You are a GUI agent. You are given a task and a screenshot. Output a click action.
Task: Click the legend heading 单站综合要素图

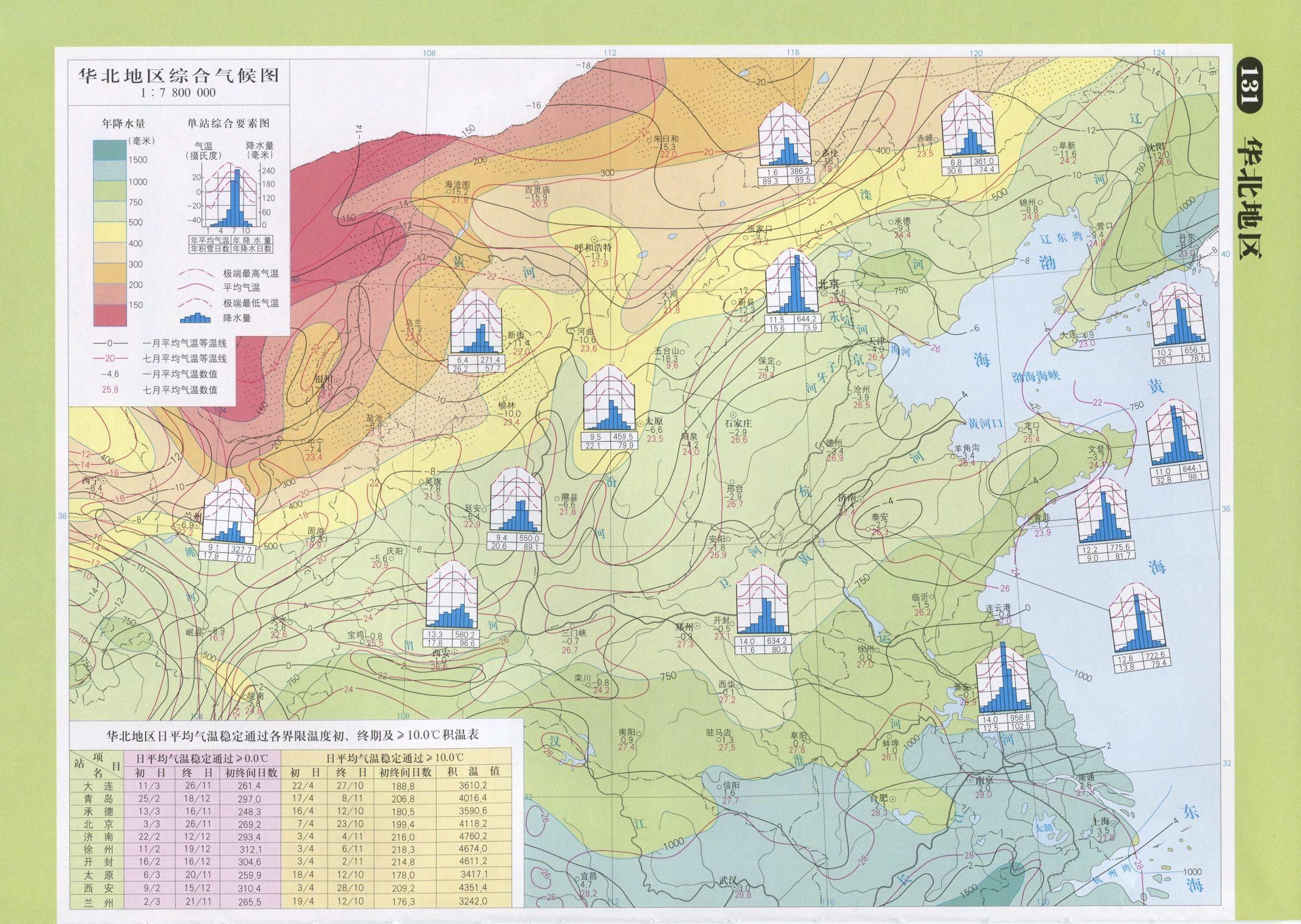(228, 124)
